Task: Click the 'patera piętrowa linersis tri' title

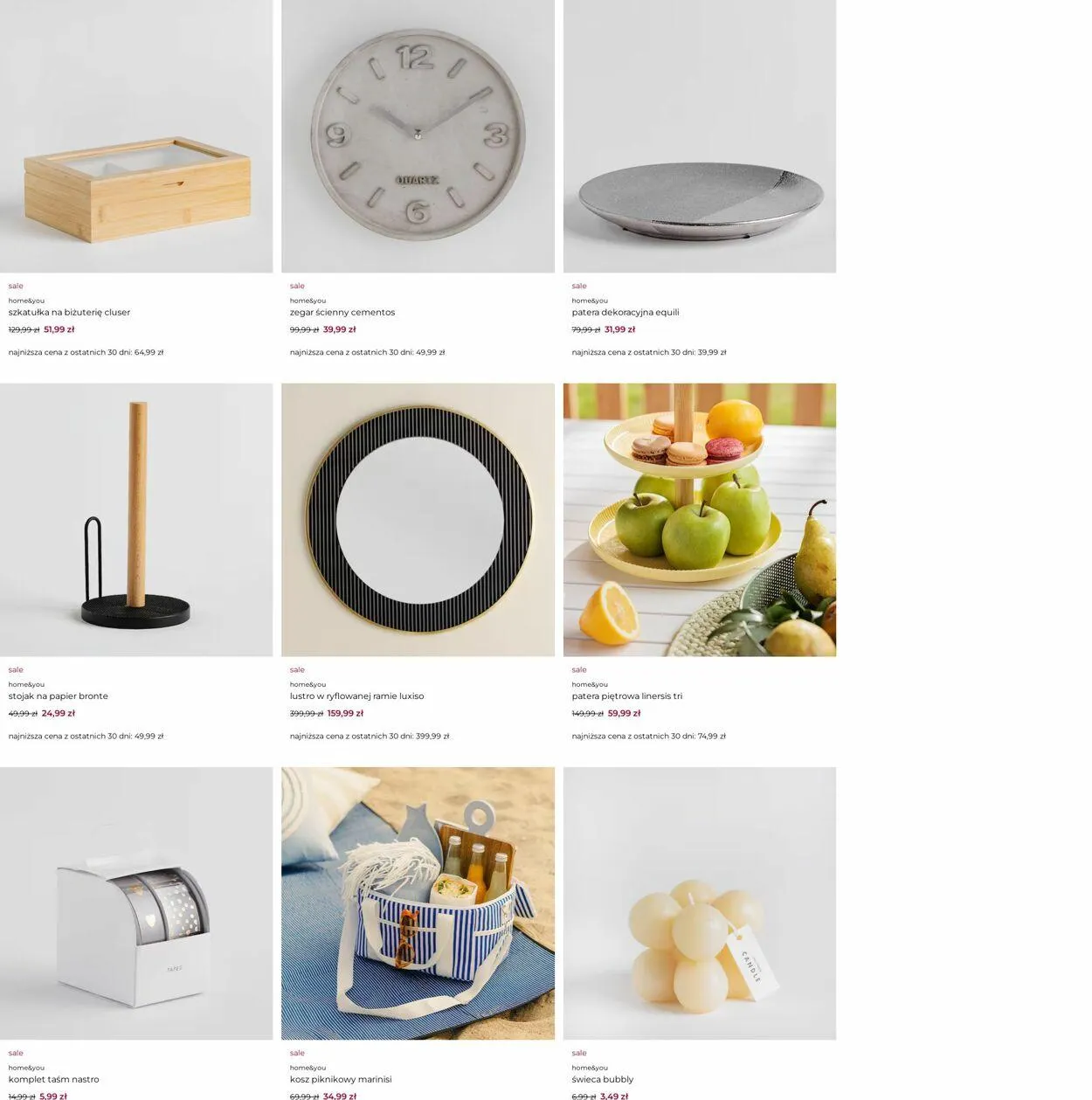Action: tap(627, 696)
